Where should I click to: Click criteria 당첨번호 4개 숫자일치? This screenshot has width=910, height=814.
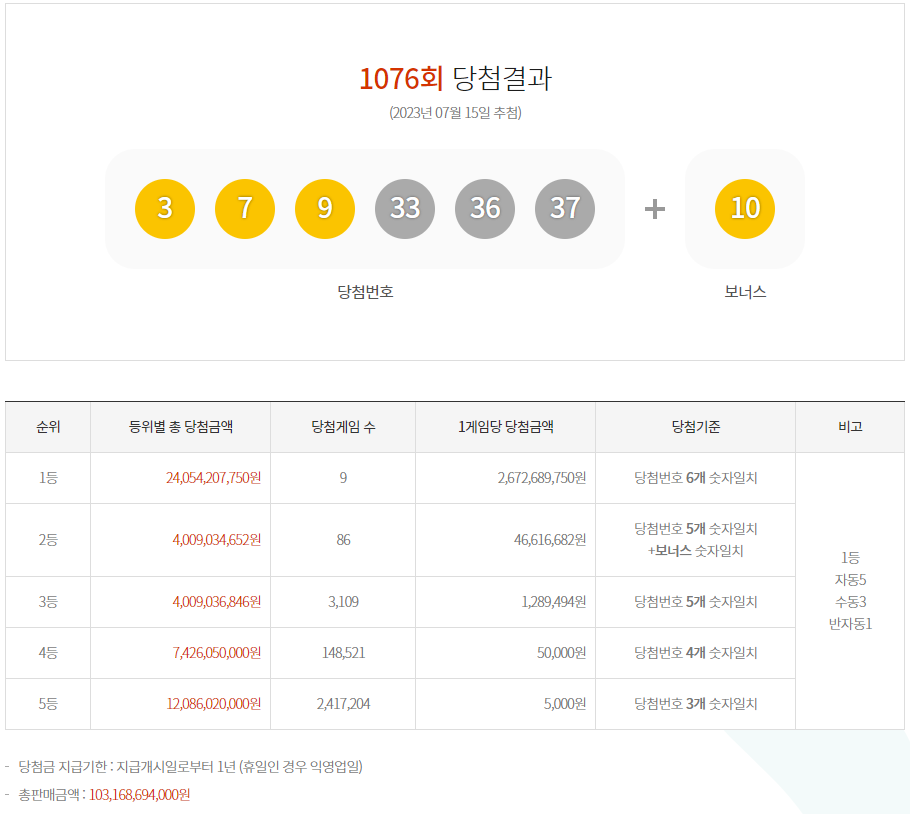click(696, 653)
